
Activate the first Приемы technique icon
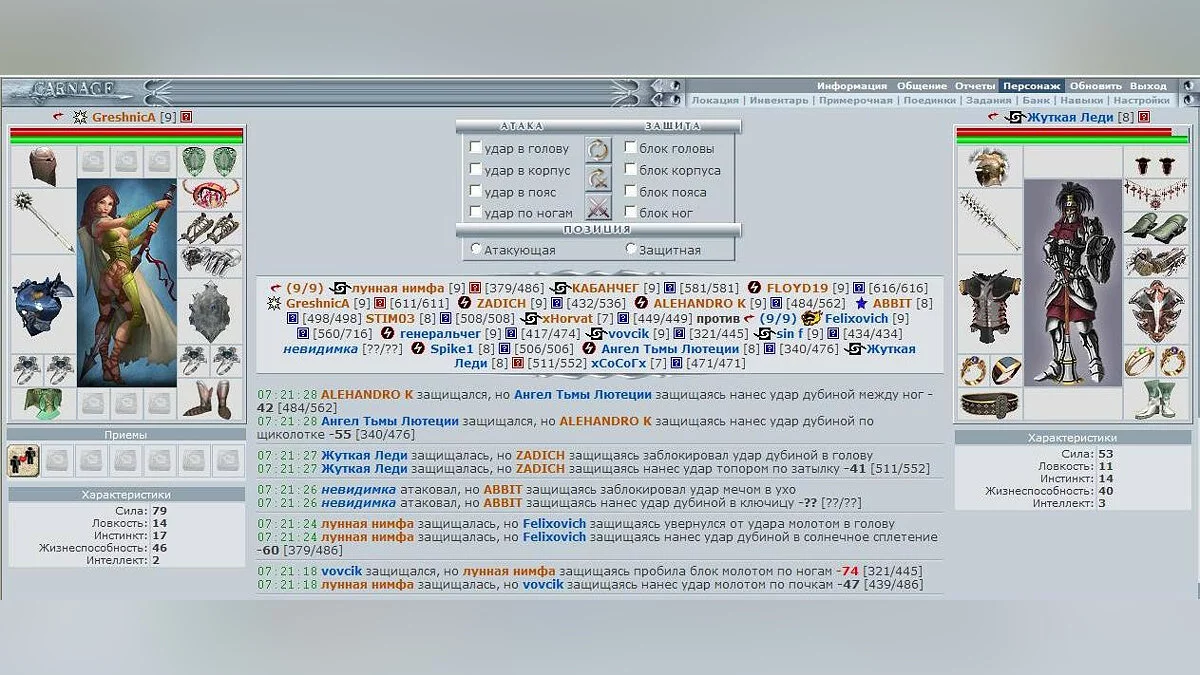coord(24,460)
